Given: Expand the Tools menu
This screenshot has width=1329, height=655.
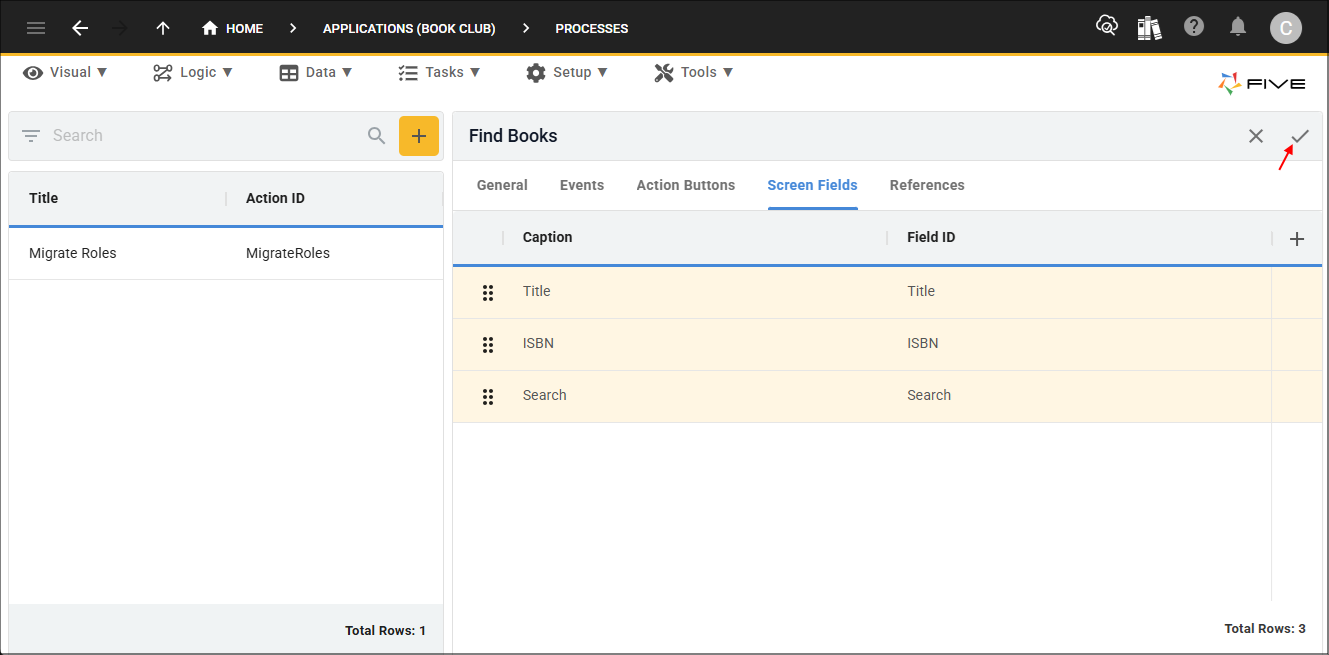Looking at the screenshot, I should [x=694, y=72].
